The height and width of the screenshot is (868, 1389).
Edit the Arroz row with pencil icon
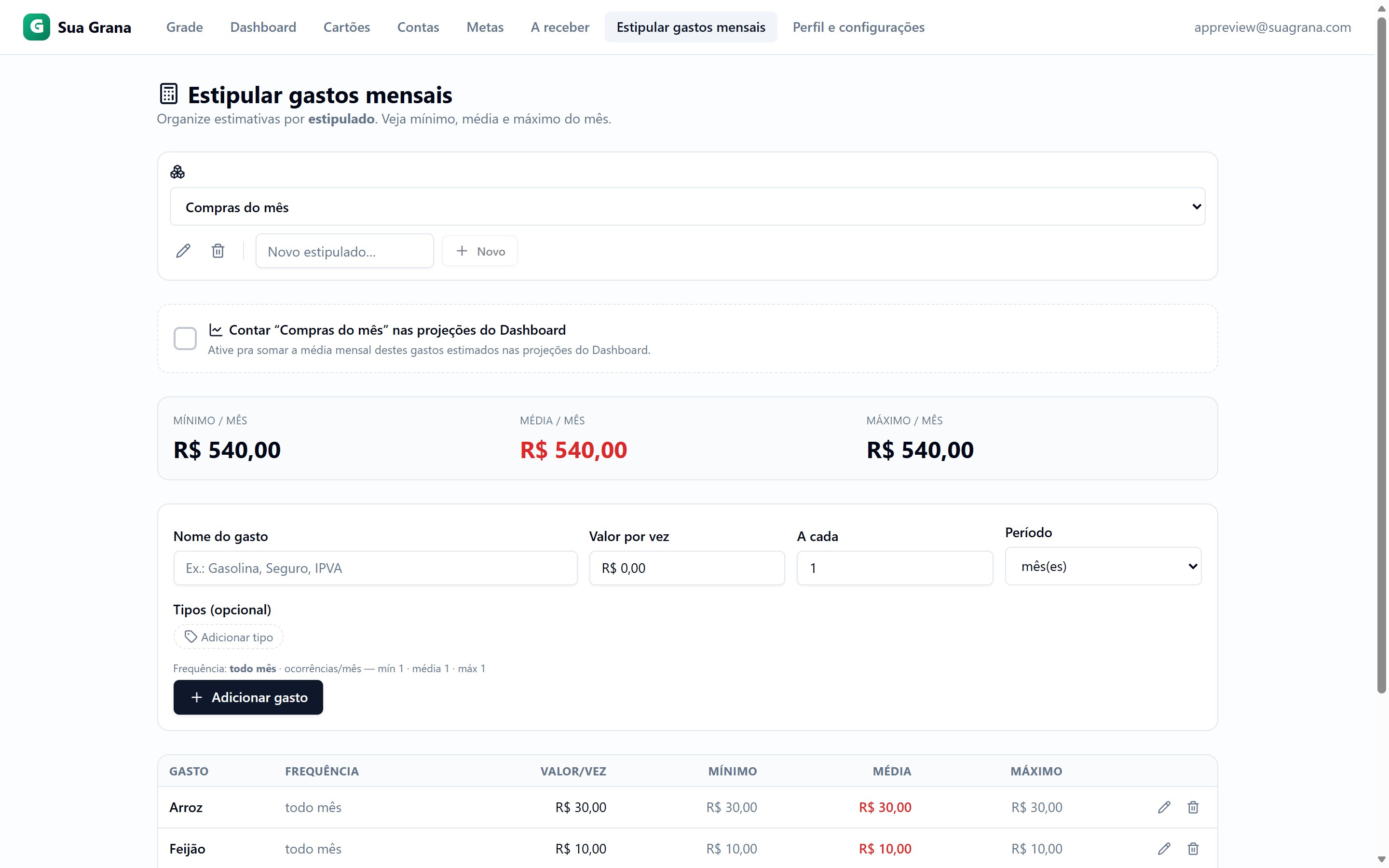click(1164, 807)
